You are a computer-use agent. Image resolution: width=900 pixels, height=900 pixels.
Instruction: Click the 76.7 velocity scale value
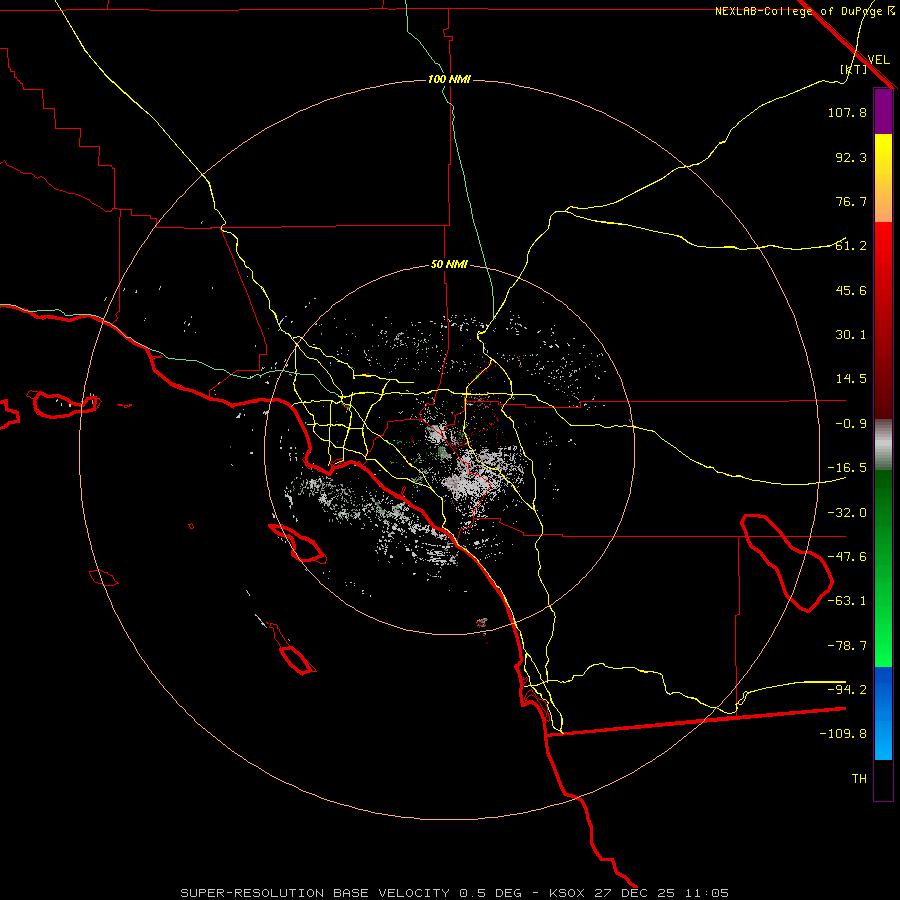click(851, 201)
